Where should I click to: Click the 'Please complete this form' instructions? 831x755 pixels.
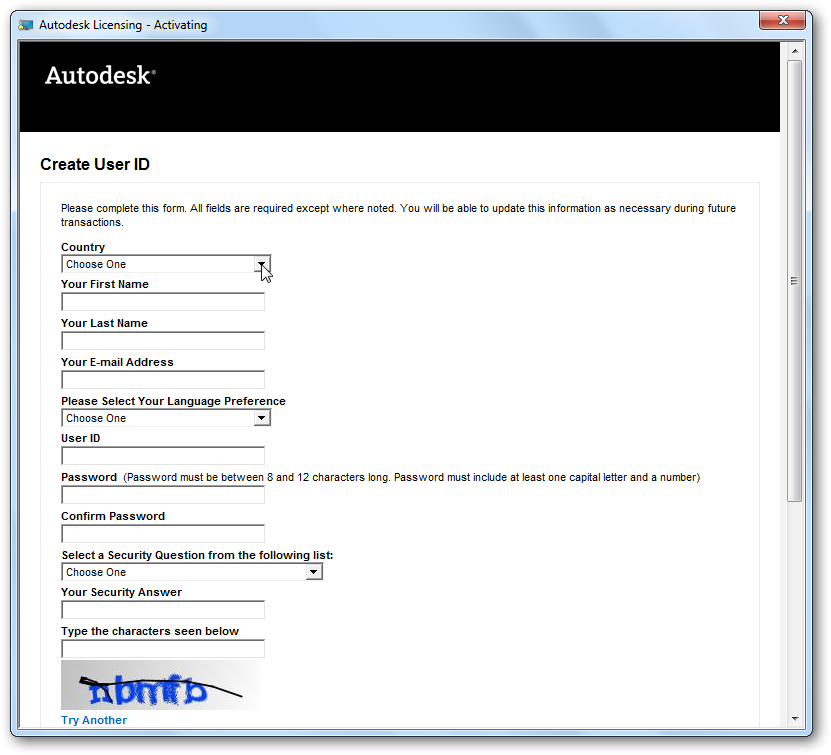point(398,215)
